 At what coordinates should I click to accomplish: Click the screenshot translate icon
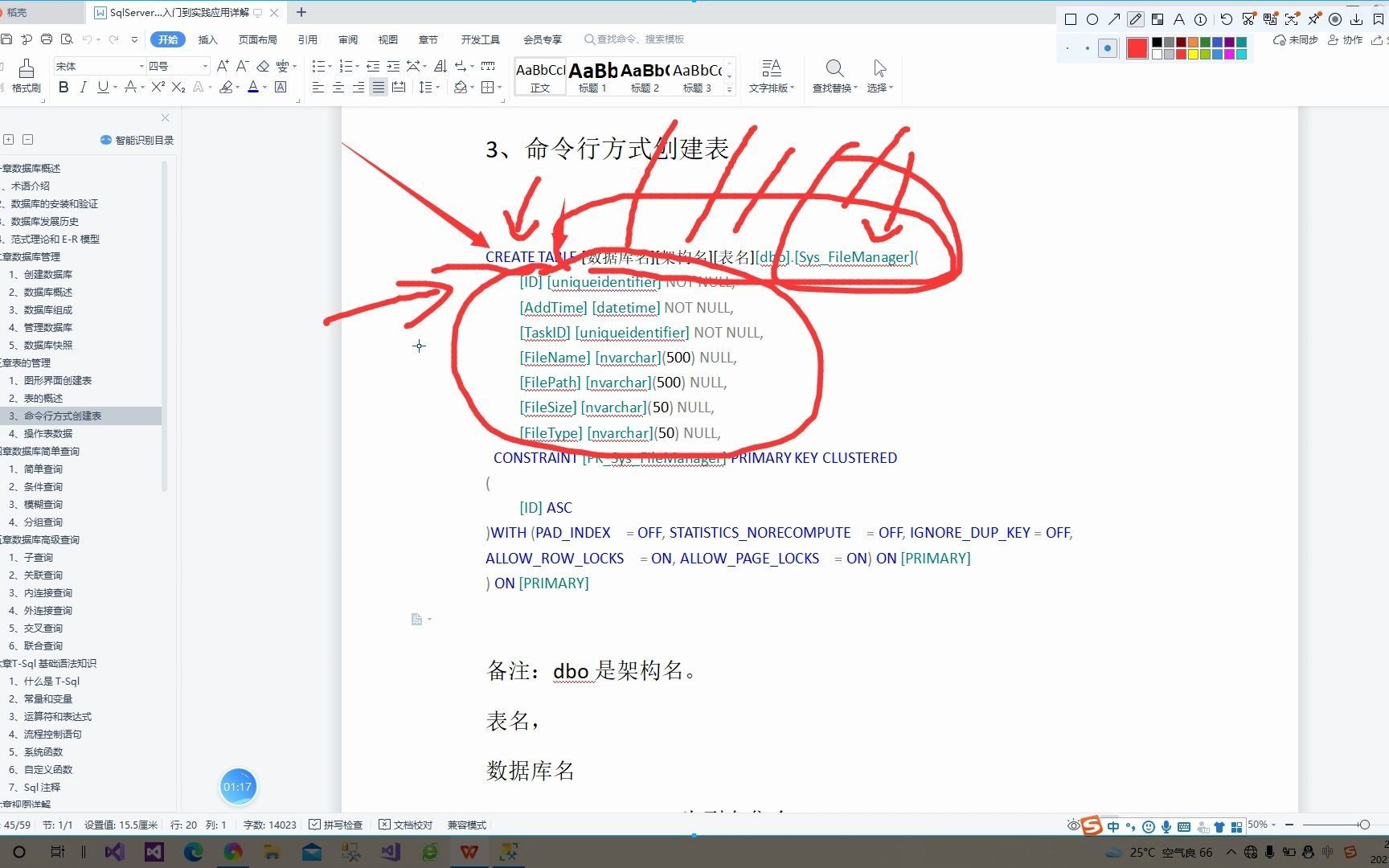[1270, 19]
